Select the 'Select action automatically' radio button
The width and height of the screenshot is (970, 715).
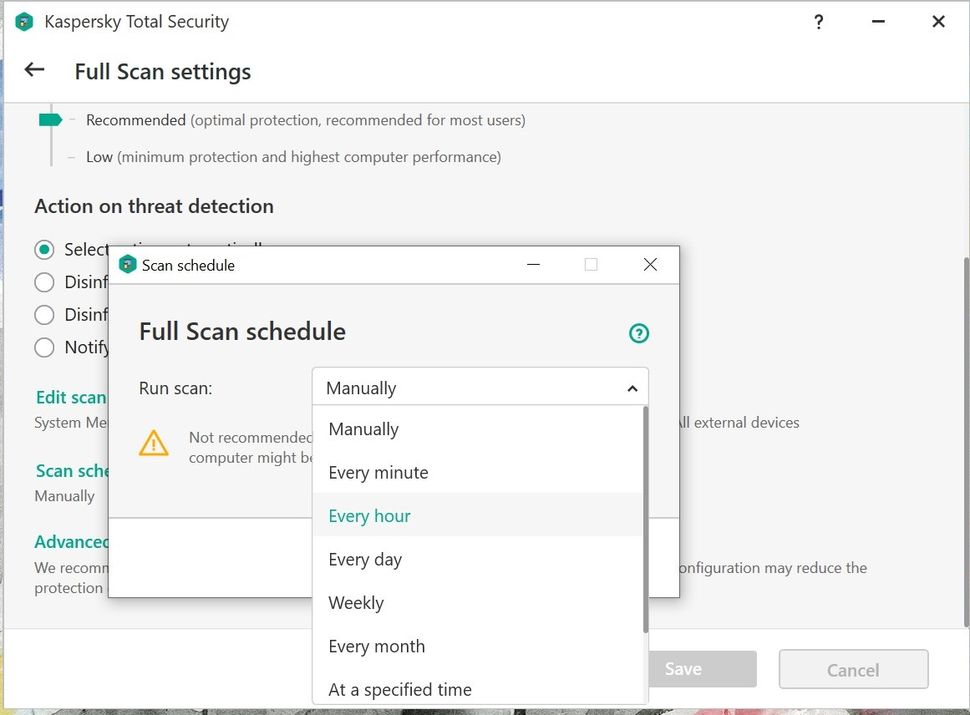click(x=44, y=249)
